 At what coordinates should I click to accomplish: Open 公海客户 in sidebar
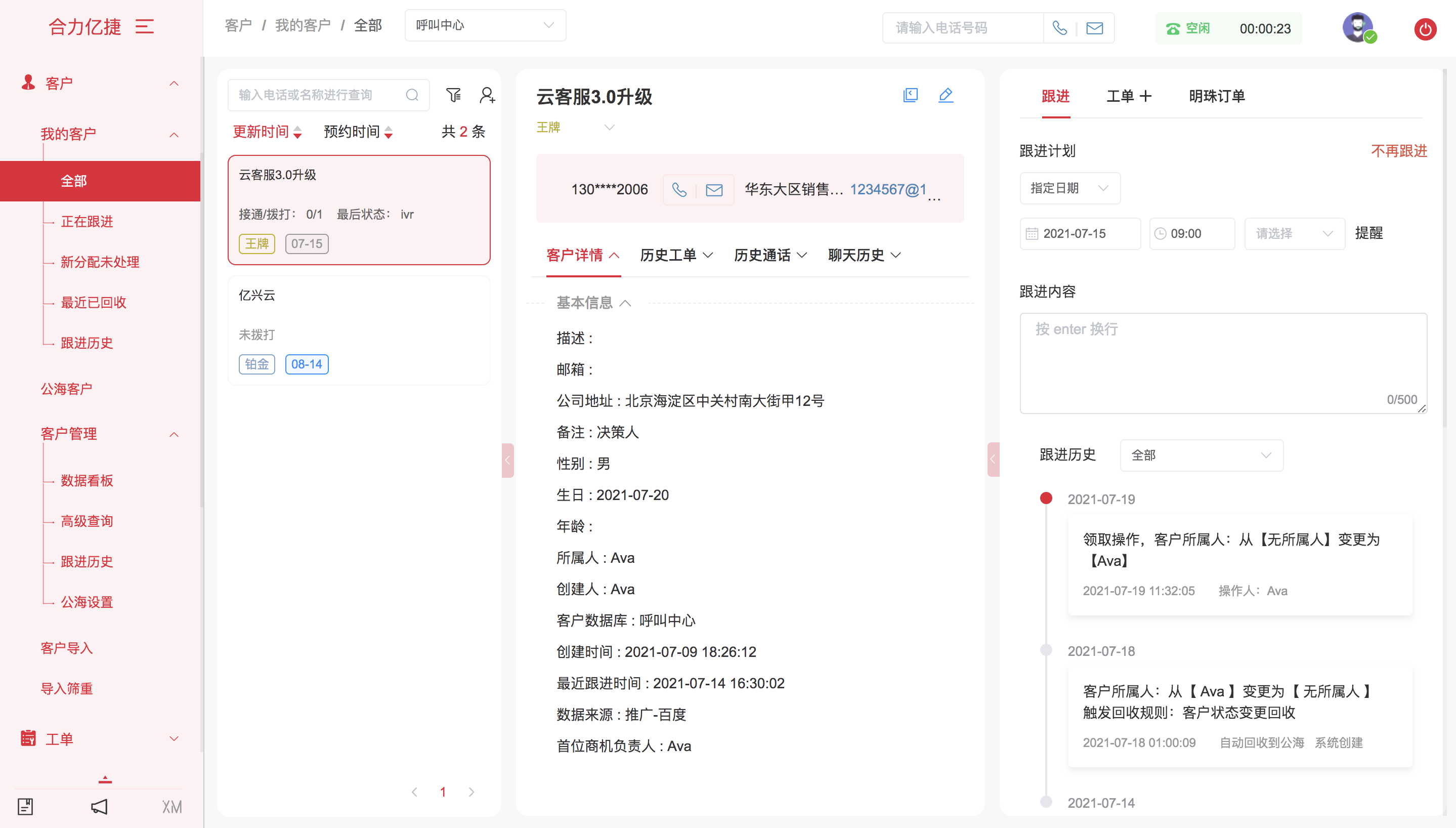[66, 389]
